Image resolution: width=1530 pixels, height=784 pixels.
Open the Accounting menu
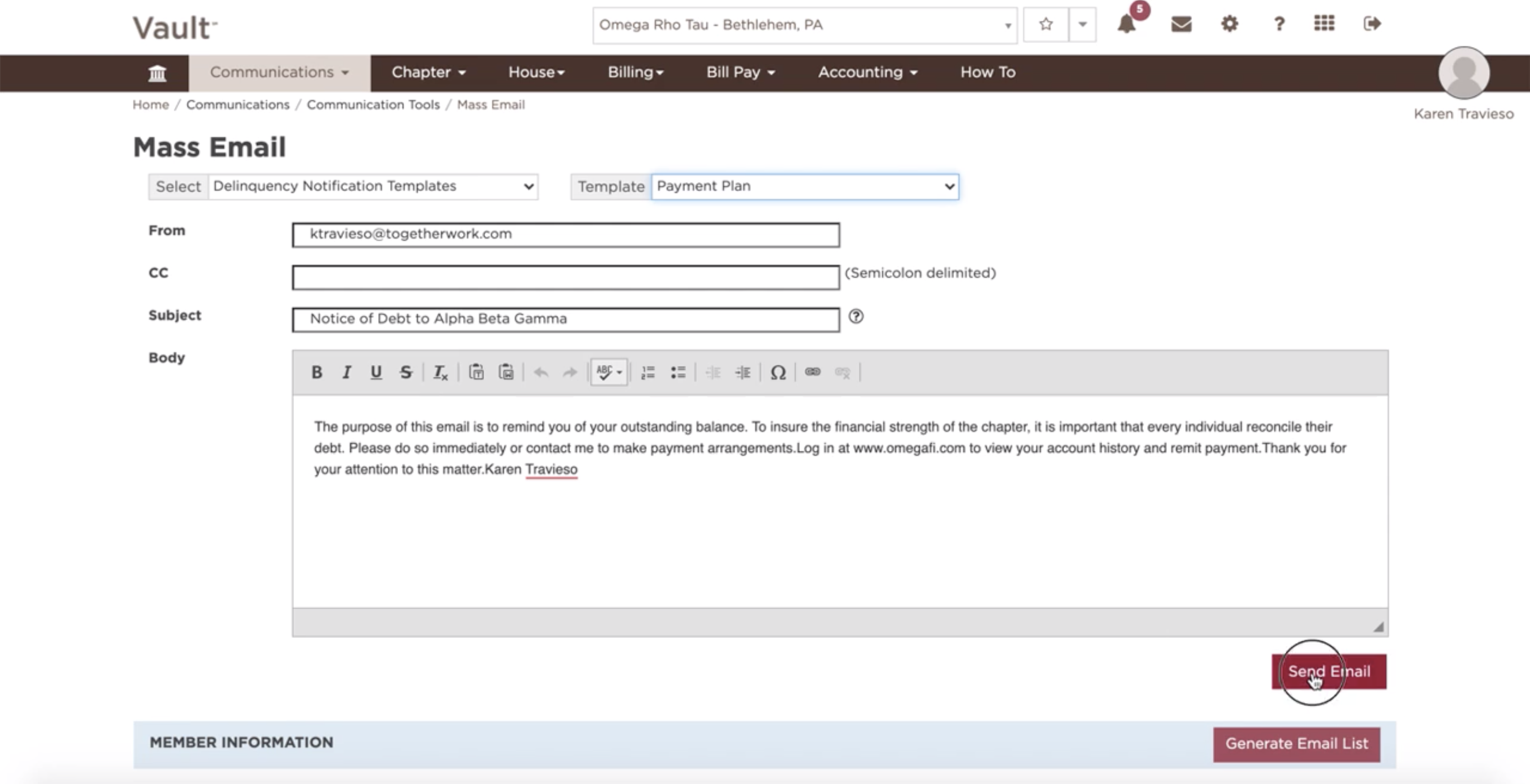click(x=867, y=72)
